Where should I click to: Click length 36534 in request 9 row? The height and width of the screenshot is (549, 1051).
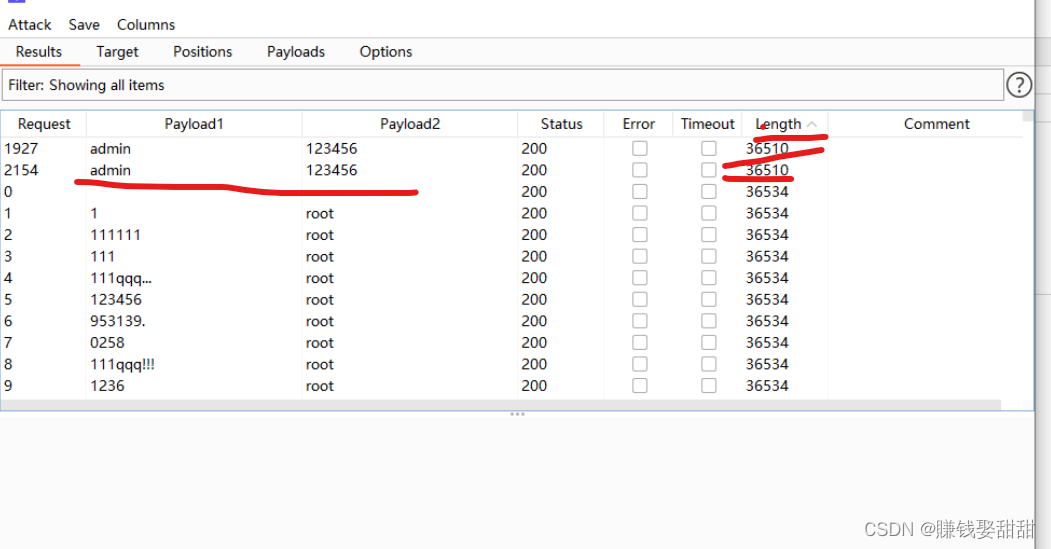click(x=767, y=385)
